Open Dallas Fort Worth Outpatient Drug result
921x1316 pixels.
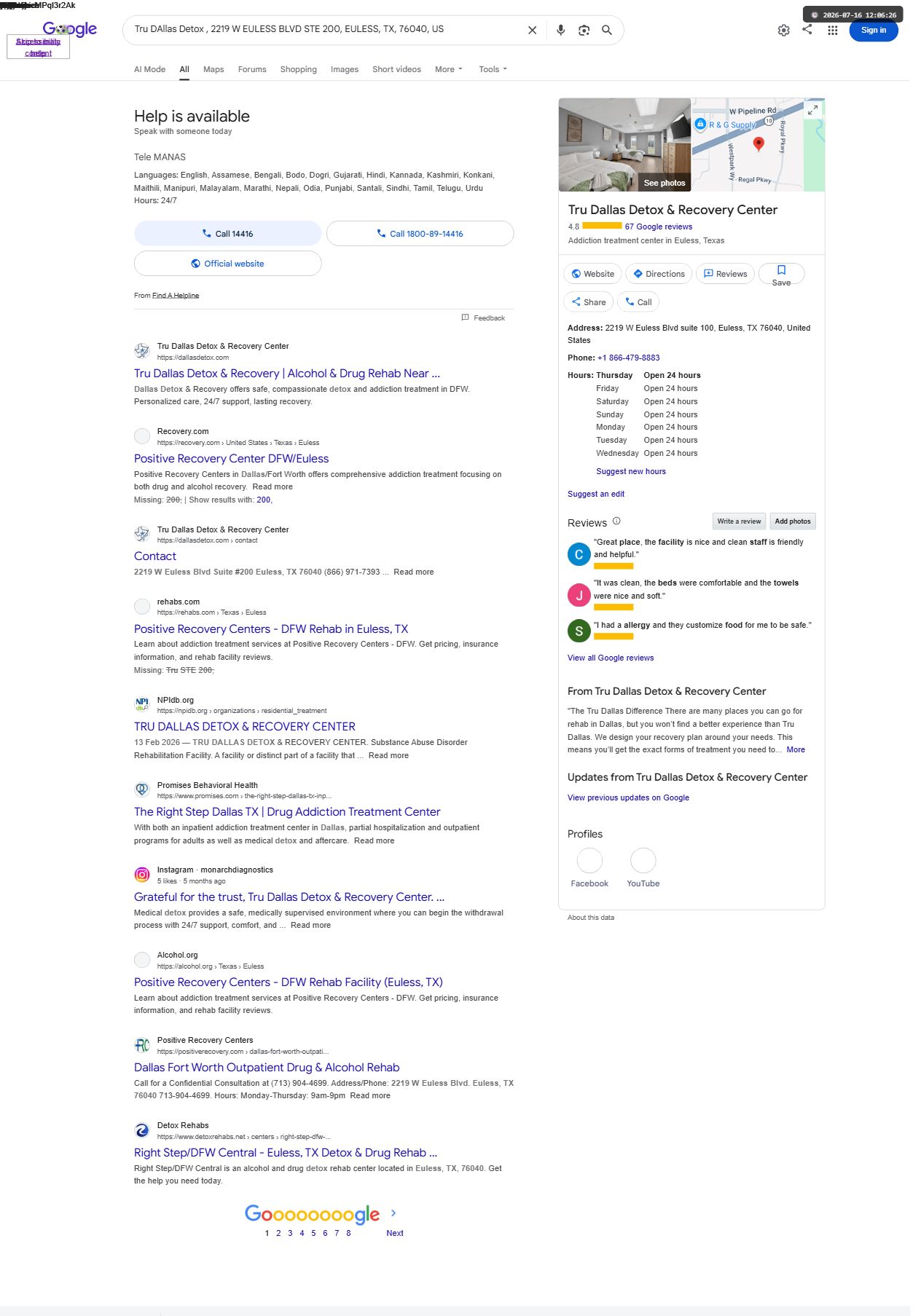267,1068
